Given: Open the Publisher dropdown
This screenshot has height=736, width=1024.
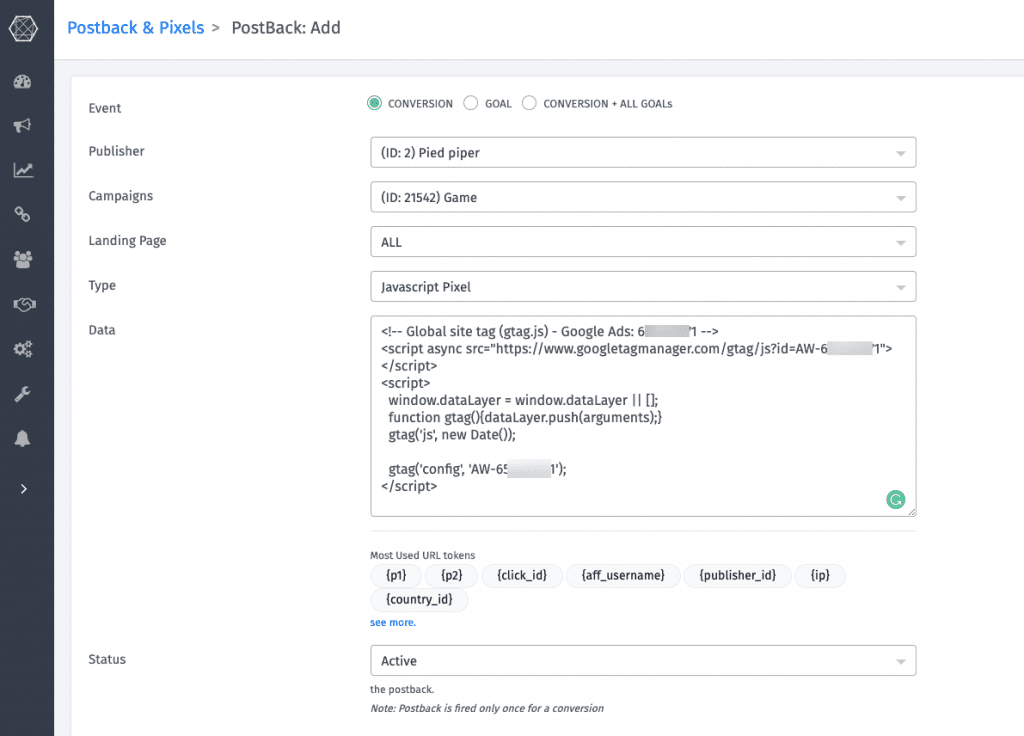Looking at the screenshot, I should click(643, 153).
